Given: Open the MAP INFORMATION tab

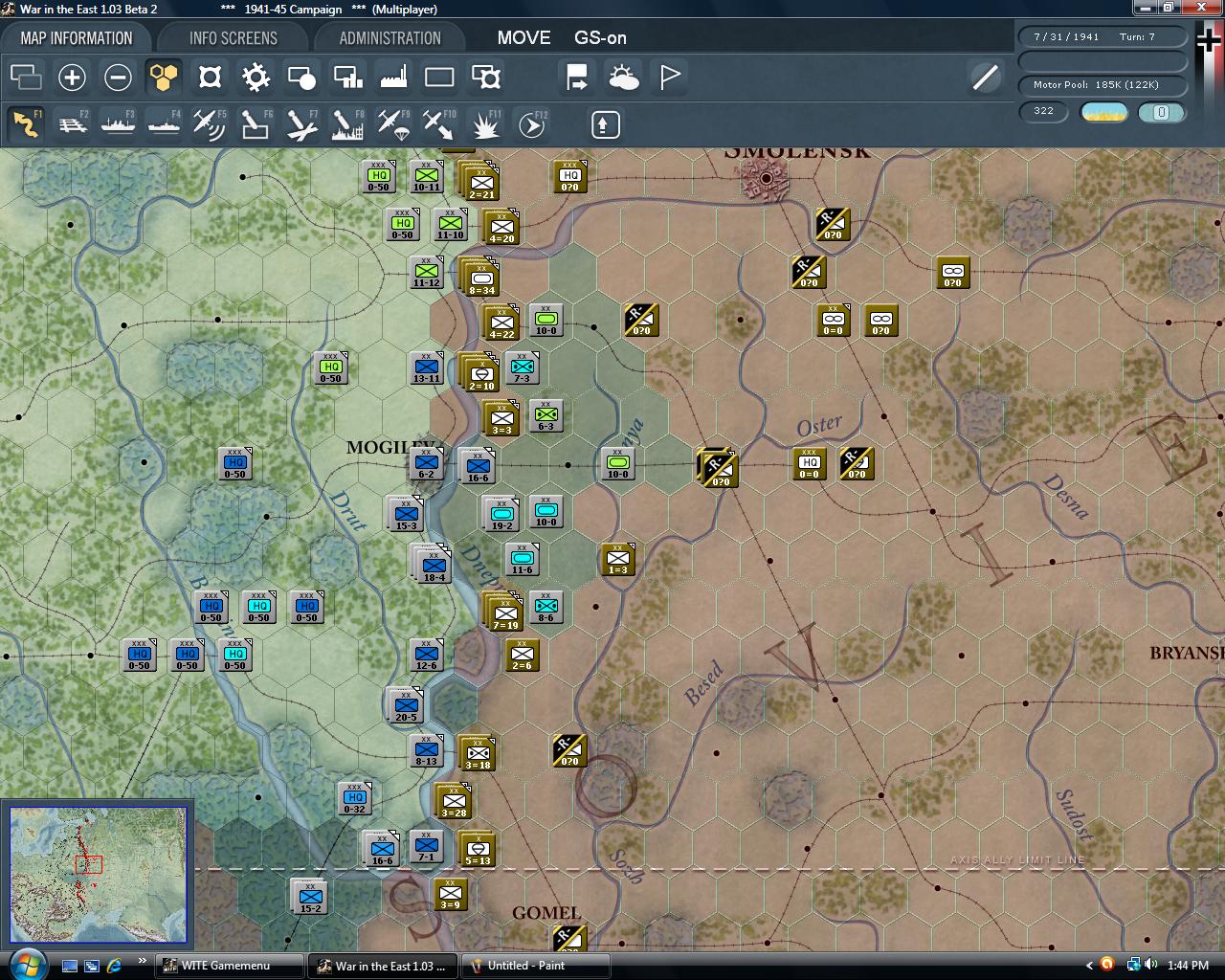Looking at the screenshot, I should click(77, 37).
